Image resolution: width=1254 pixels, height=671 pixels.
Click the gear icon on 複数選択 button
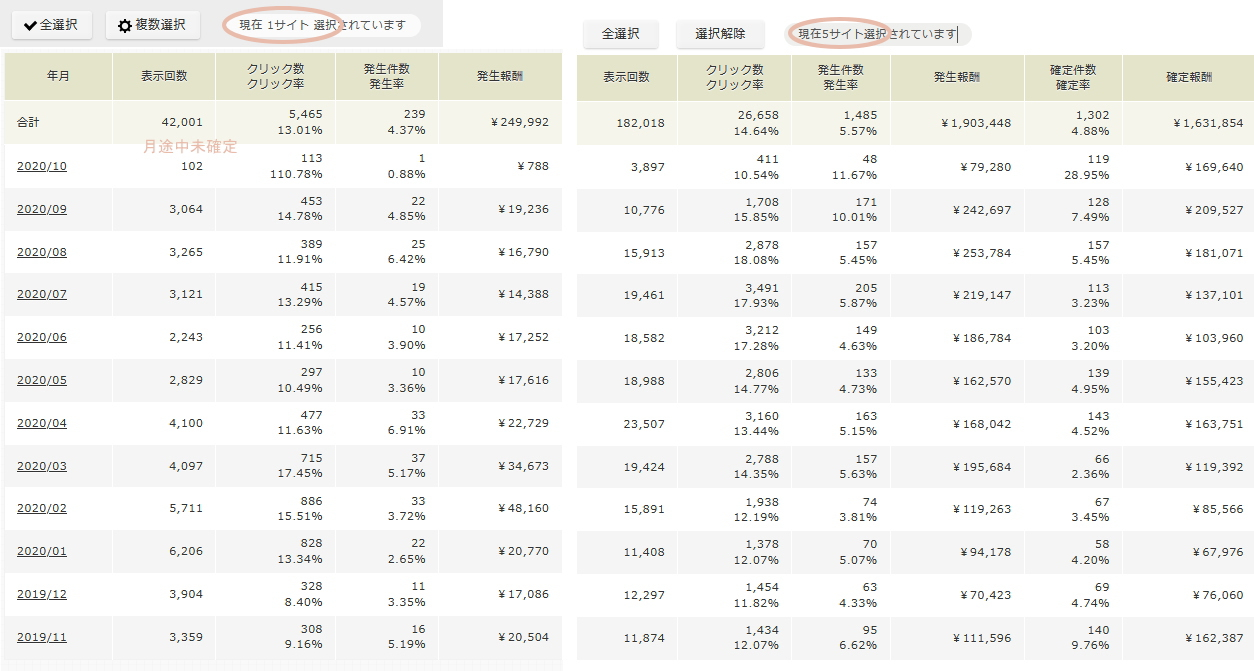pyautogui.click(x=125, y=26)
